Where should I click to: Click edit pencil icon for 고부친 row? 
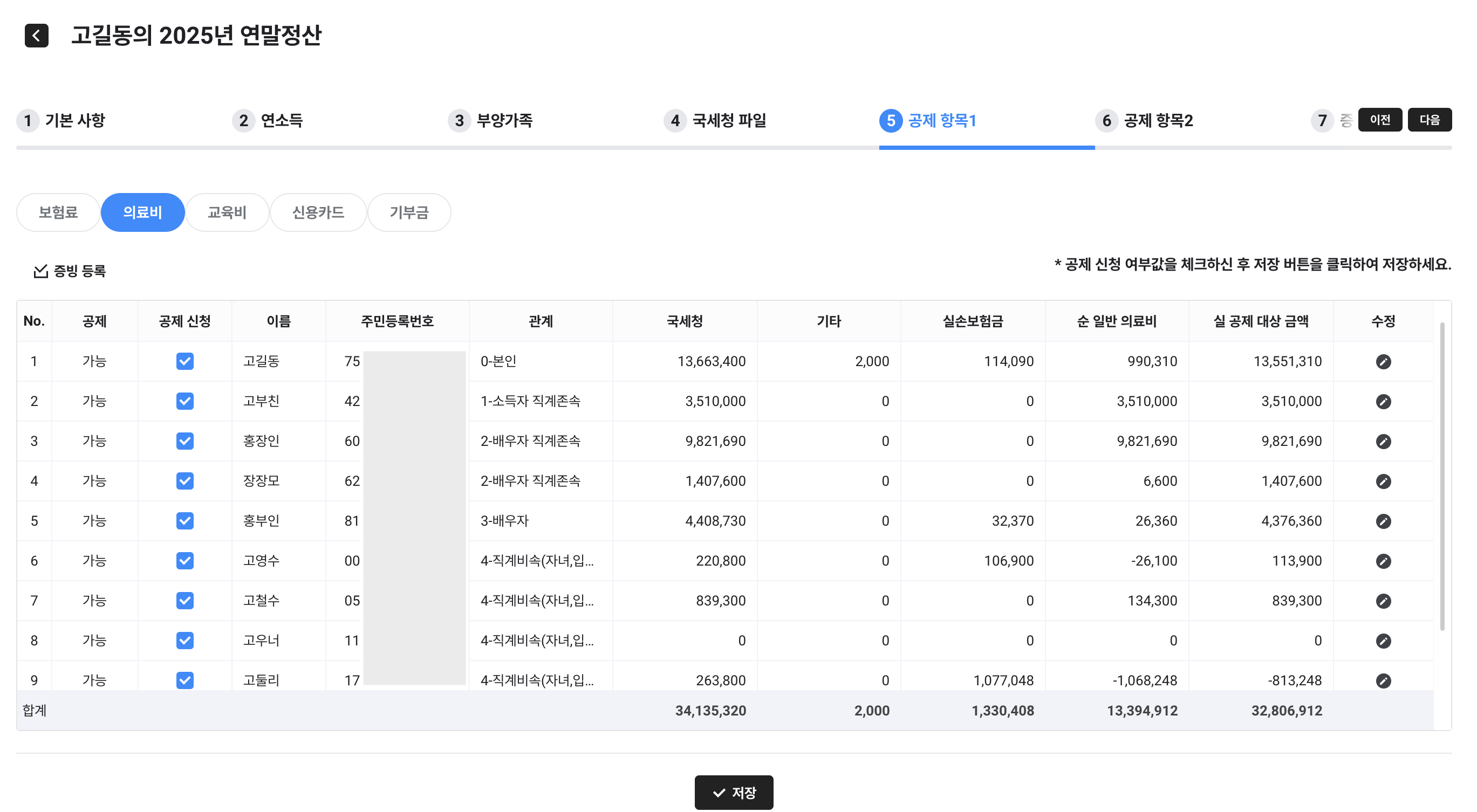tap(1383, 402)
